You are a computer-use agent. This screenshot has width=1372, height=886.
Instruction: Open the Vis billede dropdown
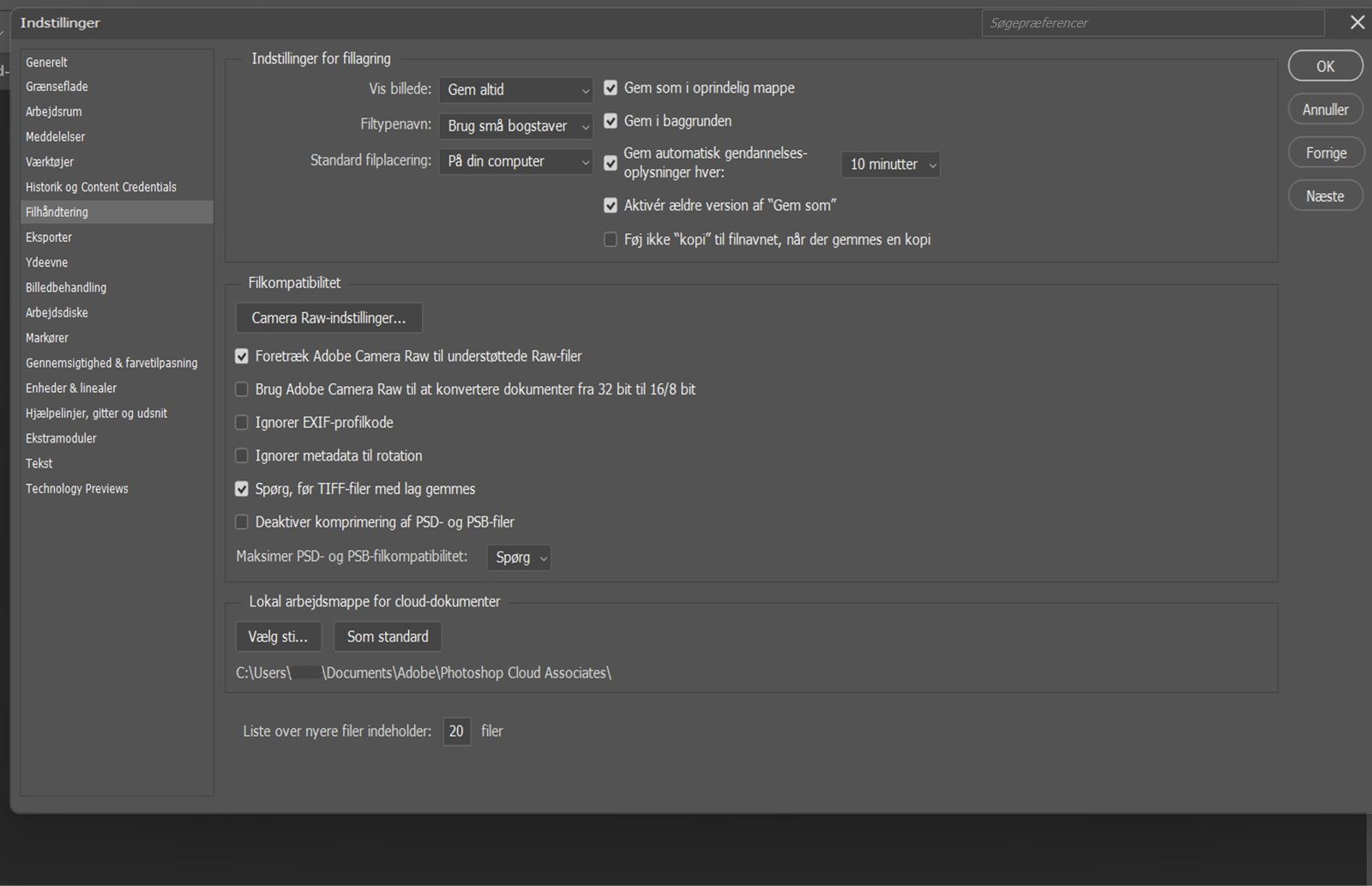tap(516, 89)
